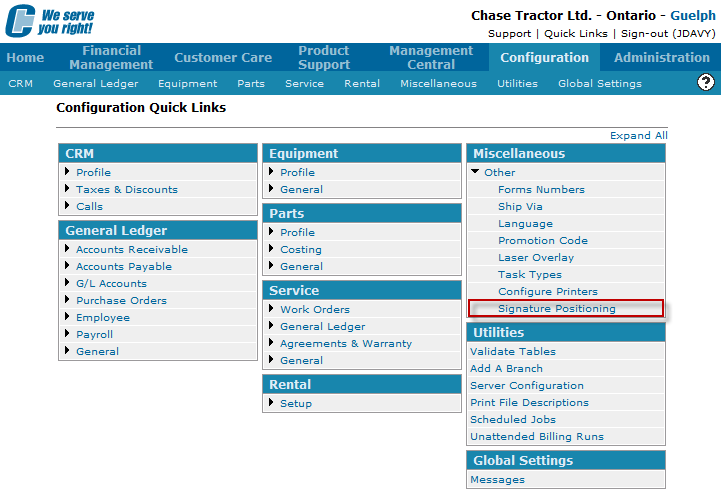
Task: Open the Support link
Action: coord(509,34)
